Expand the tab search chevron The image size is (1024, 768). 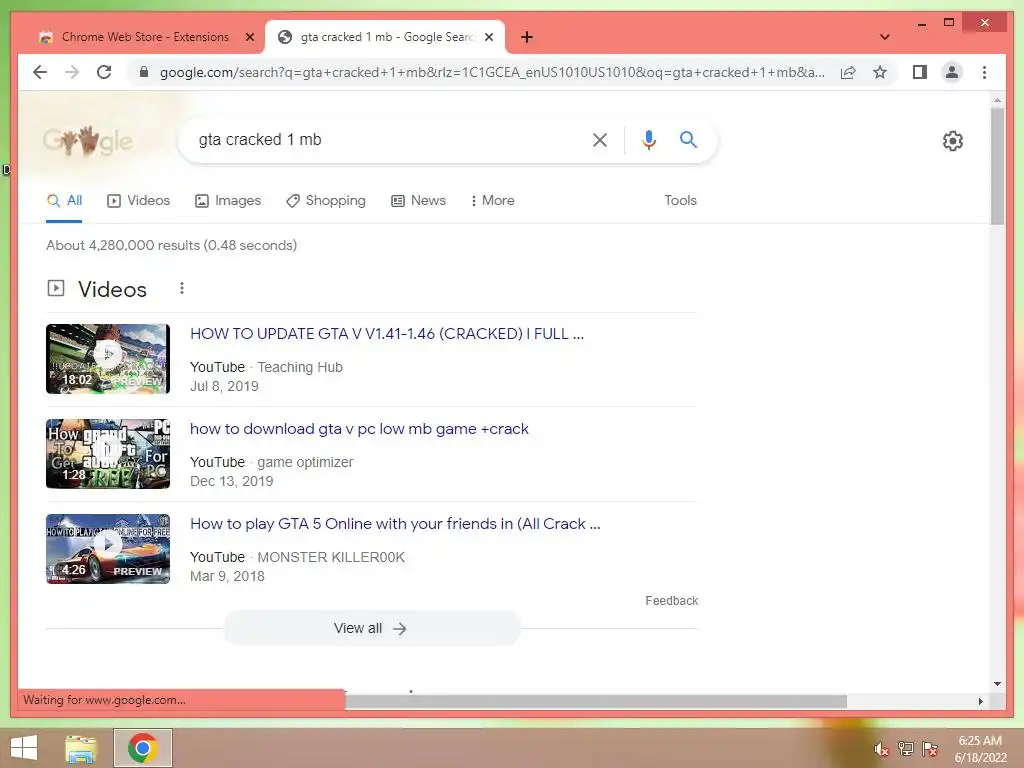coord(885,37)
